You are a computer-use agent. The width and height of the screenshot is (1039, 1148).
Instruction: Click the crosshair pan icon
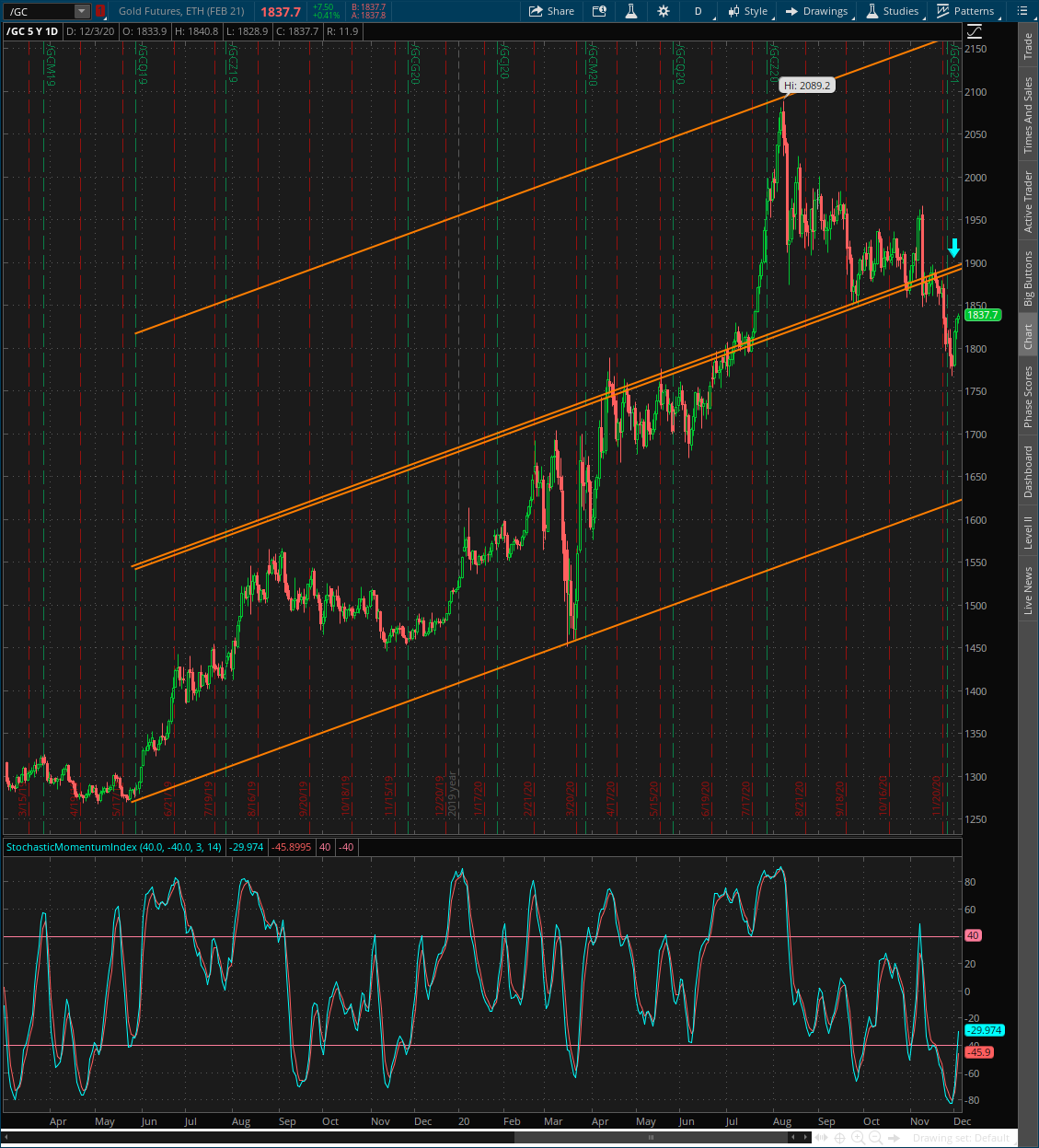839,1138
